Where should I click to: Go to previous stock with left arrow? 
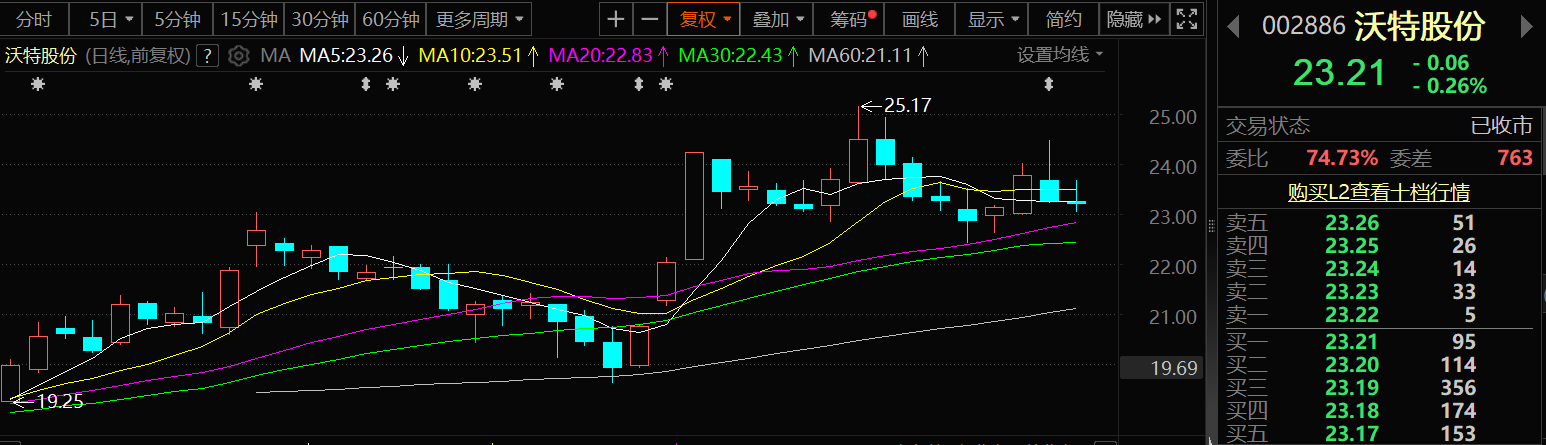click(x=1235, y=26)
